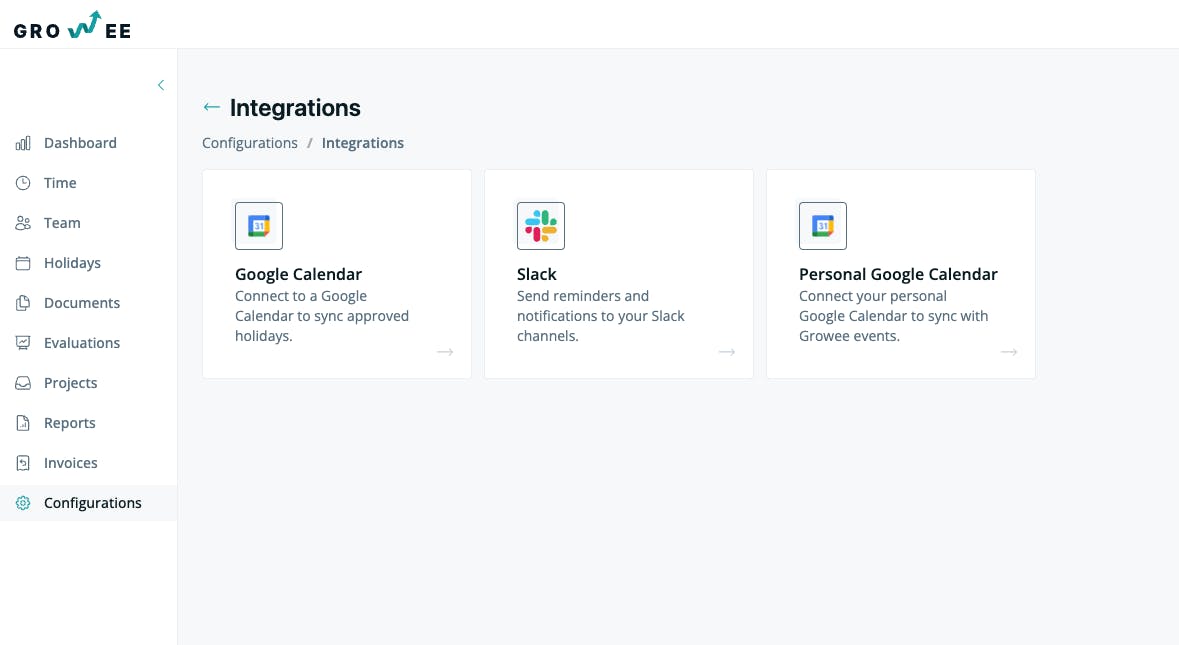This screenshot has width=1179, height=645.
Task: Click the Holidays calendar icon in the sidebar
Action: tap(23, 263)
